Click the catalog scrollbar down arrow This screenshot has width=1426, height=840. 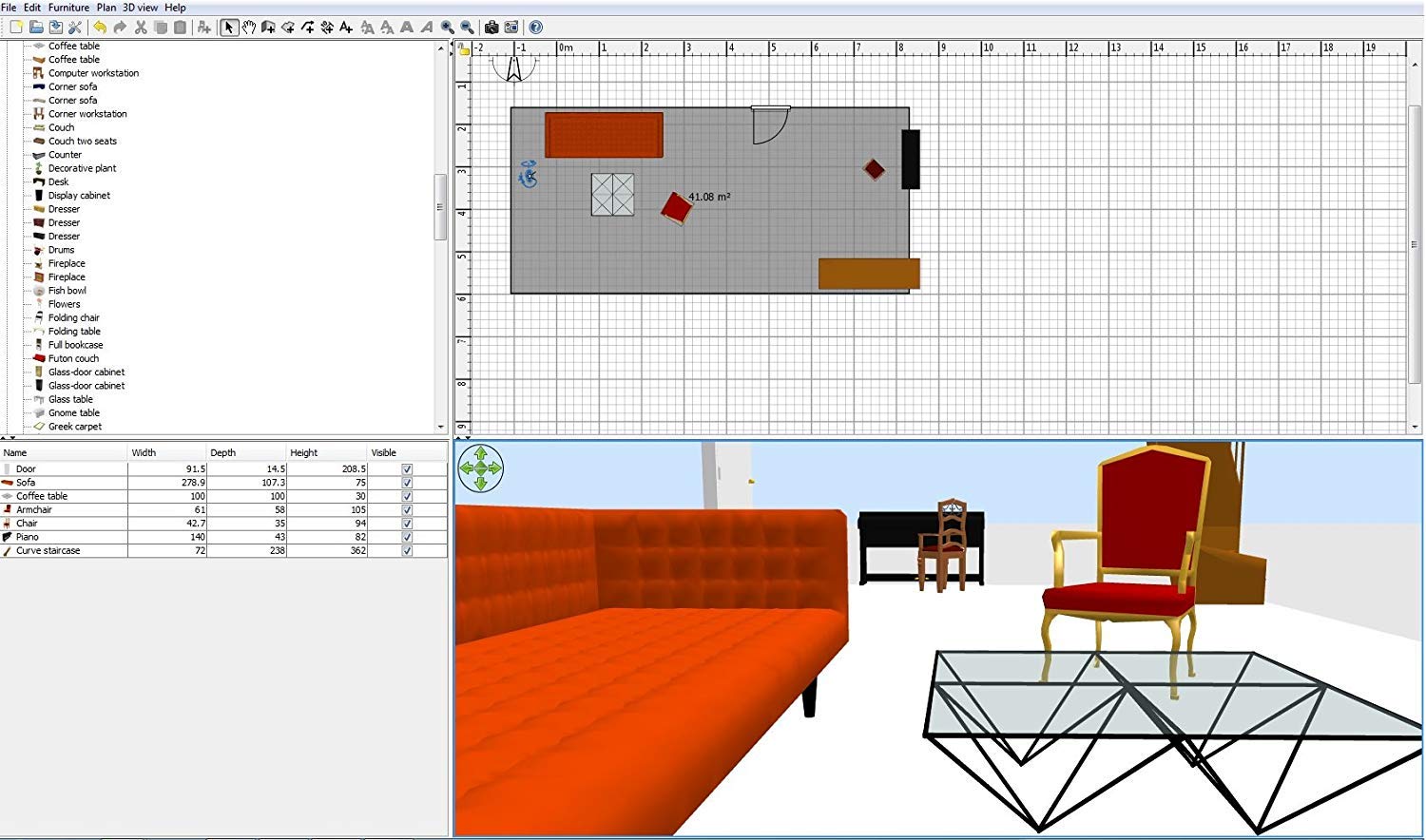point(440,428)
